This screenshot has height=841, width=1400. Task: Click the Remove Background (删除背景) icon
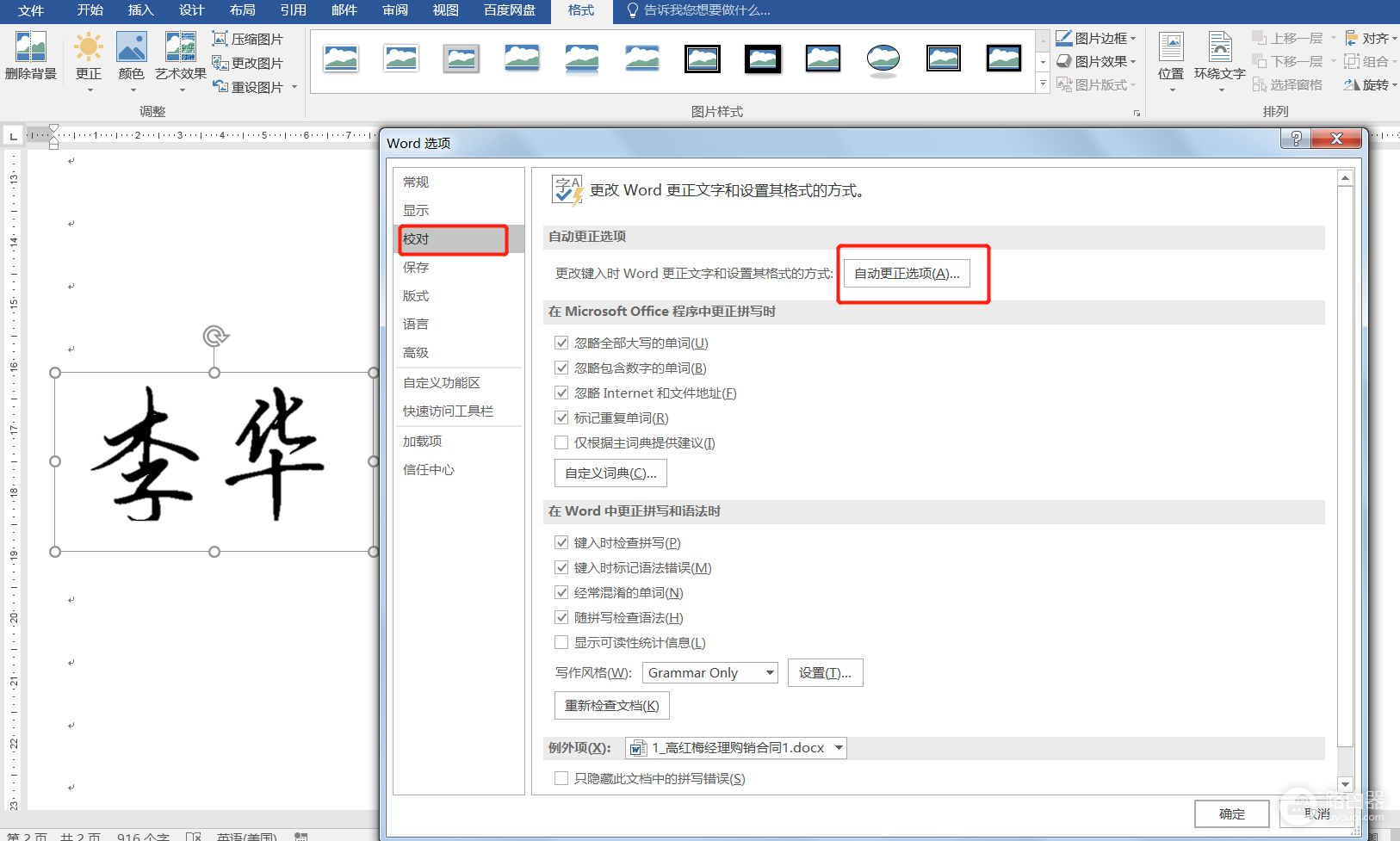[30, 48]
